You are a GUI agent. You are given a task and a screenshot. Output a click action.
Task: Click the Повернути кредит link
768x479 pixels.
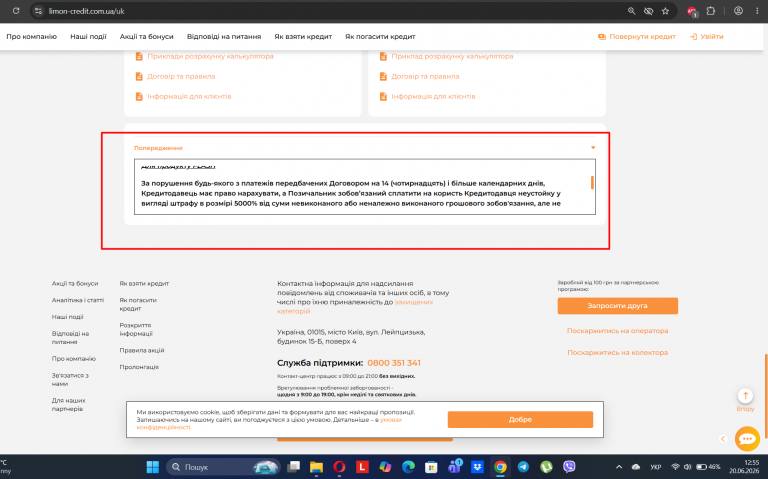(637, 36)
